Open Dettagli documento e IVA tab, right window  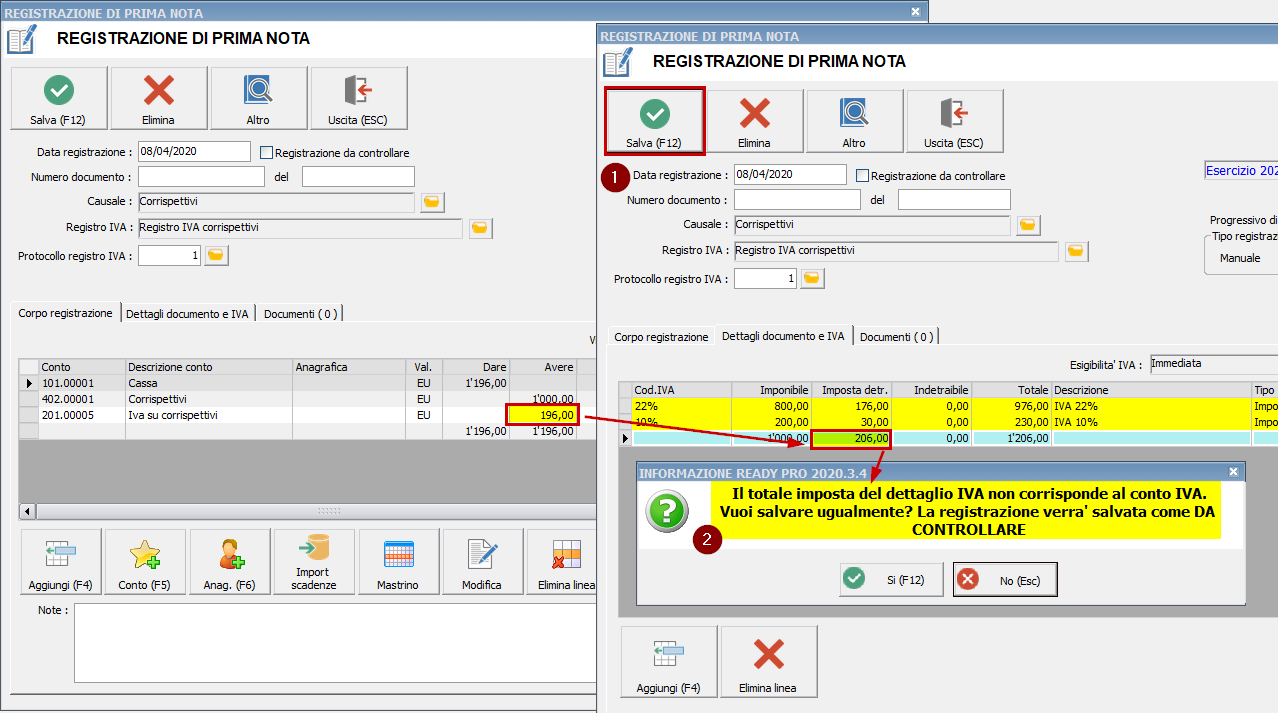click(783, 336)
